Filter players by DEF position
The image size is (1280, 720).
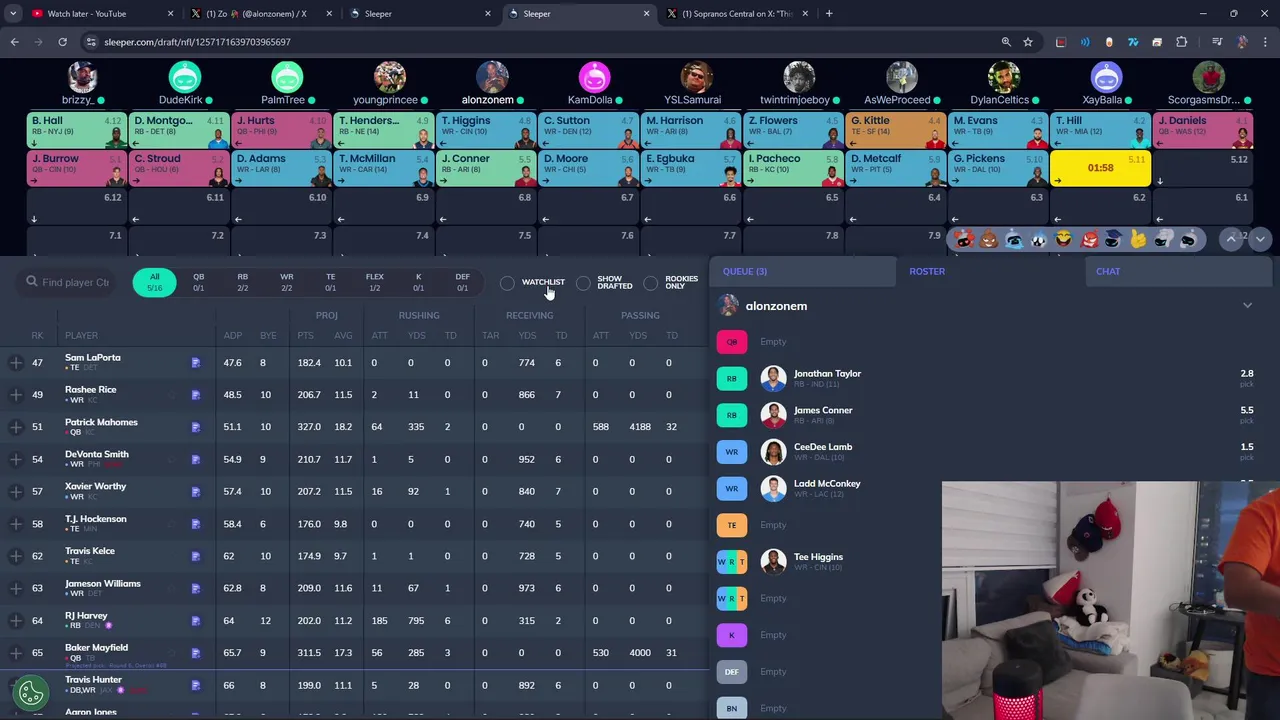coord(462,283)
